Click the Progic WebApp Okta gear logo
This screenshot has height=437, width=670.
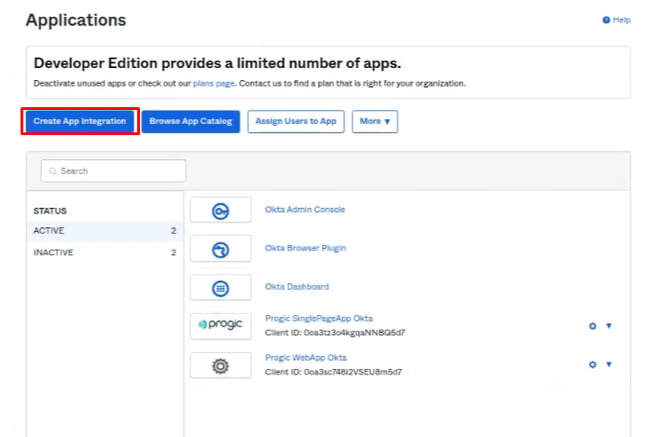click(220, 366)
